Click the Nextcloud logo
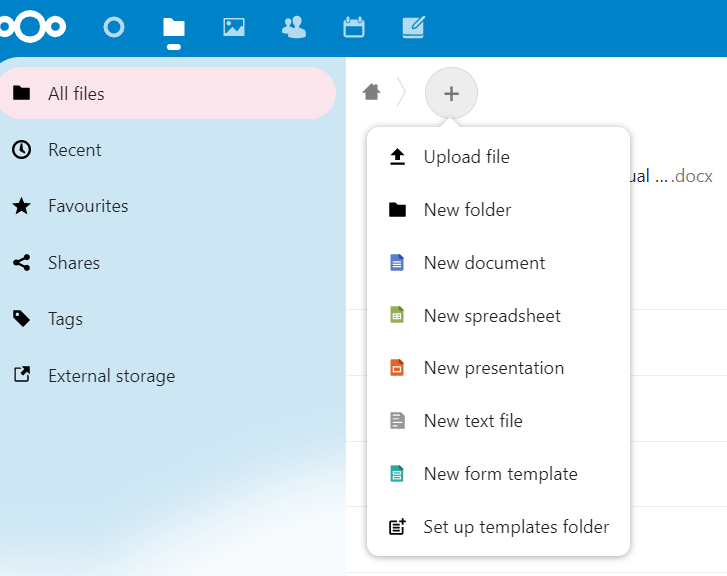 pos(32,27)
